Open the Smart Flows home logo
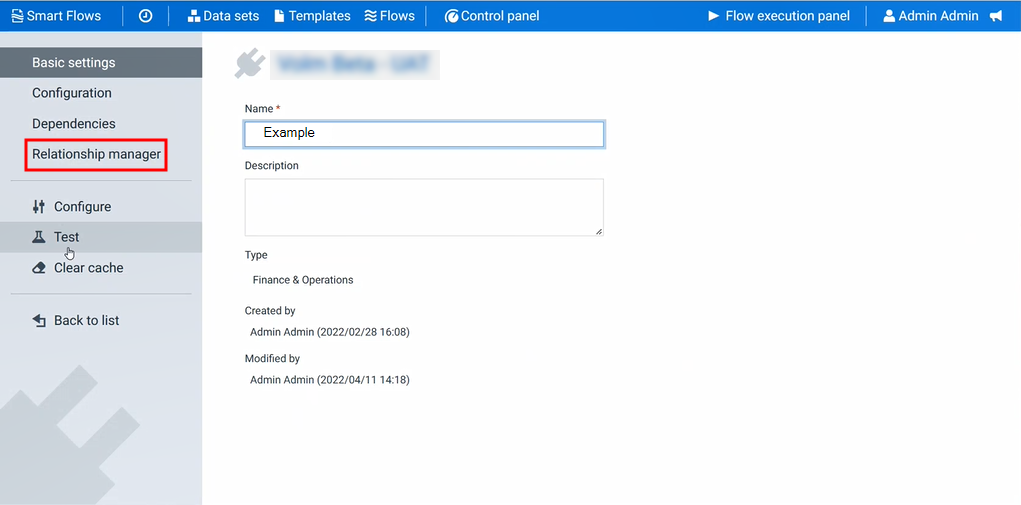 pos(56,16)
